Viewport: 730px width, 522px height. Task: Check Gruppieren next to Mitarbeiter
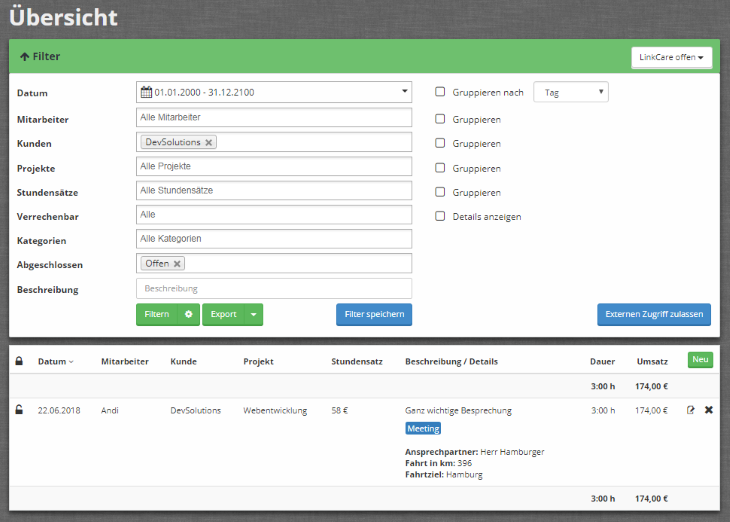(x=440, y=119)
